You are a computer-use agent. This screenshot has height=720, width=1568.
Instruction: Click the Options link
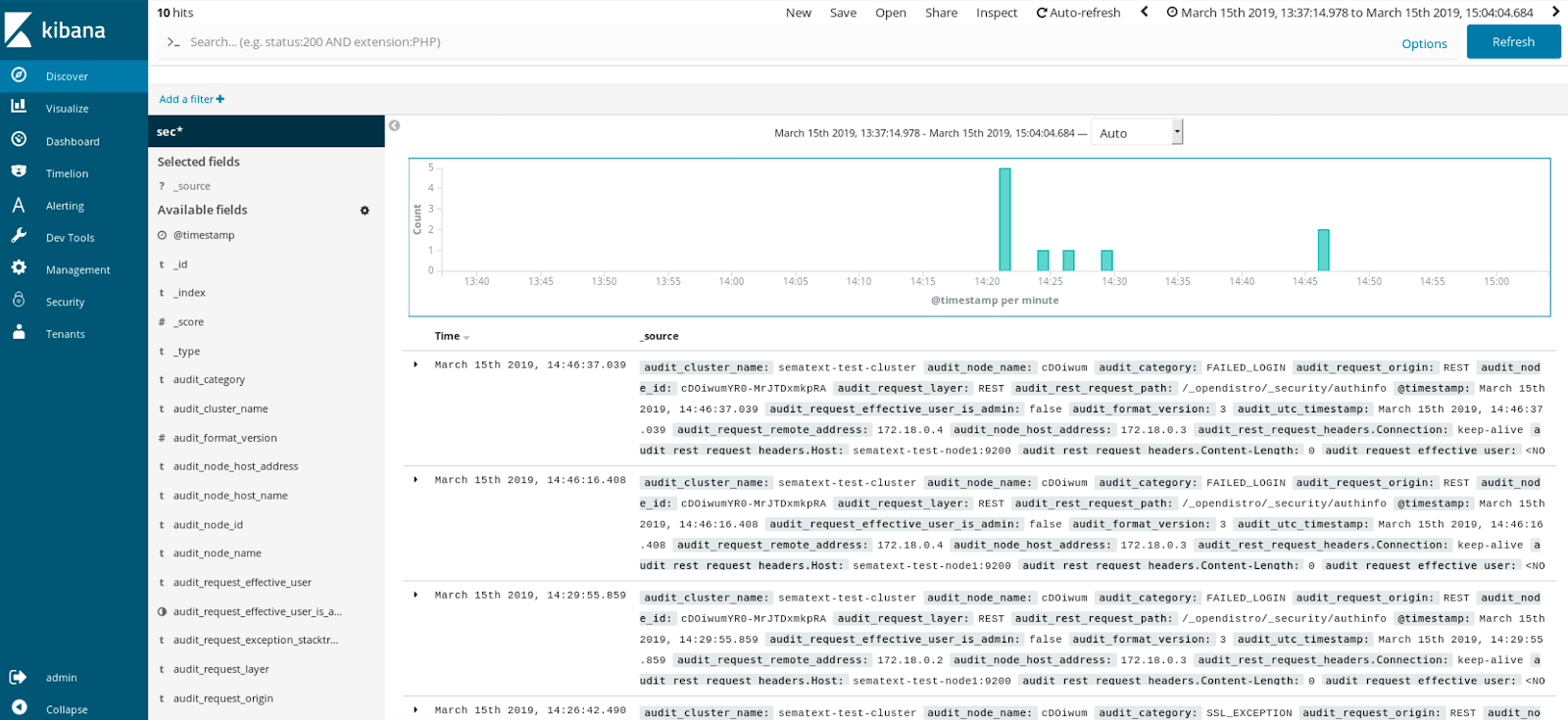[1424, 44]
